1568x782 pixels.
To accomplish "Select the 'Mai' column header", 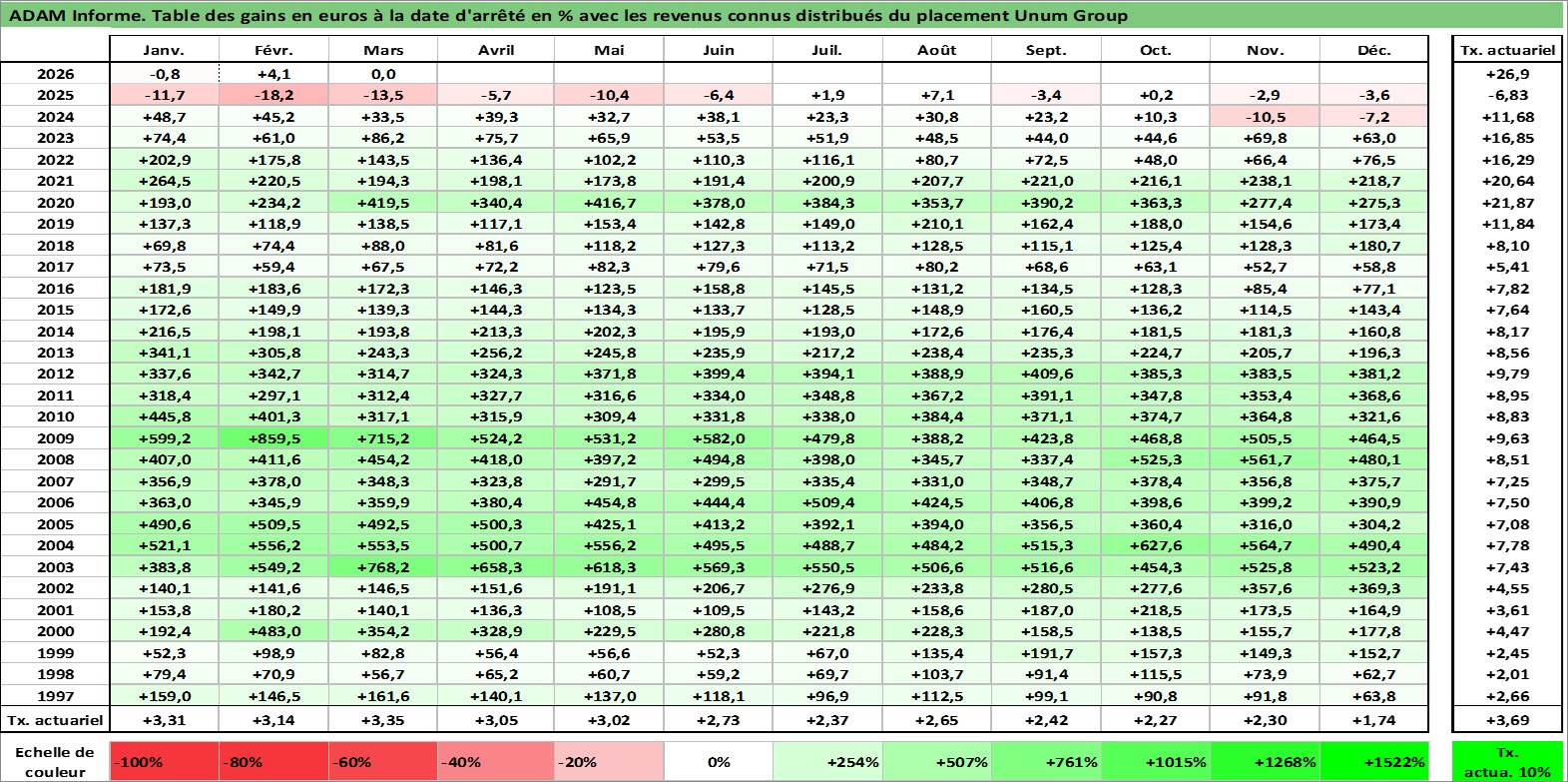I will coord(609,50).
